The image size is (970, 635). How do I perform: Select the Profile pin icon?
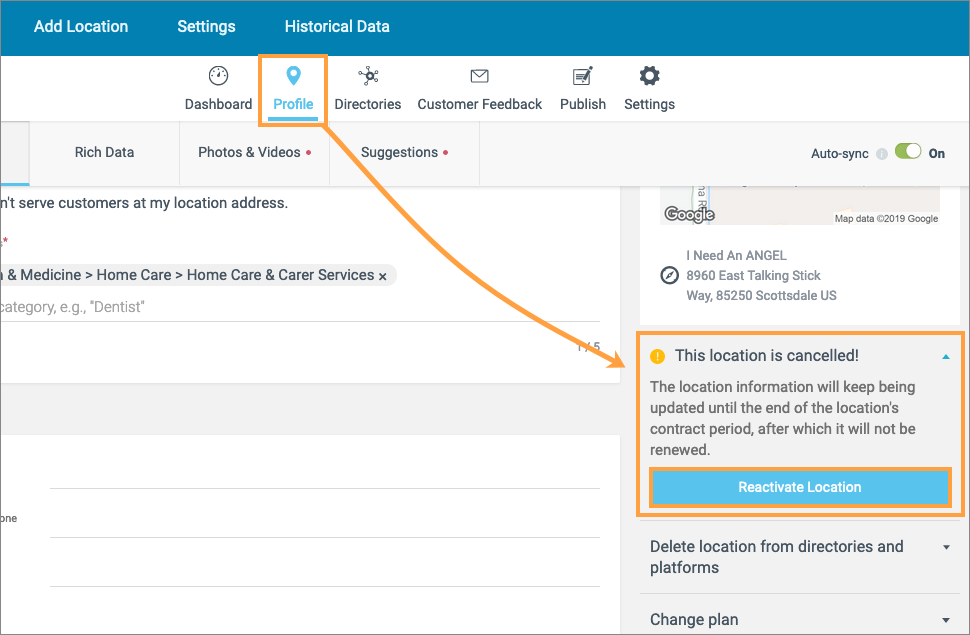click(x=292, y=76)
